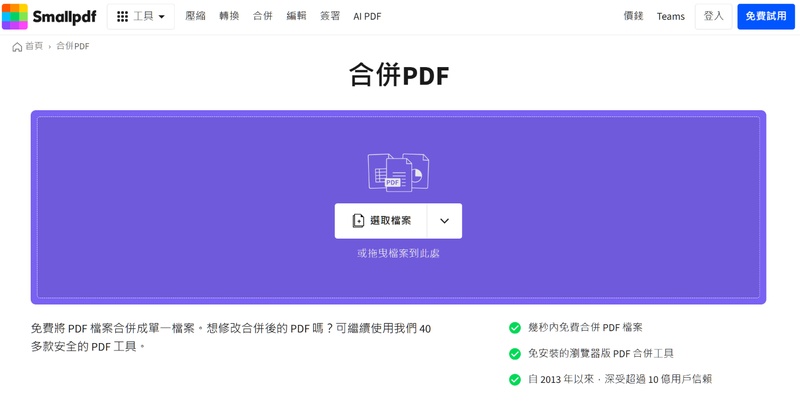Click green check beside 免安裝的瀏覽器版 PDF 合併工具
Screen dimensions: 800x413
point(515,353)
